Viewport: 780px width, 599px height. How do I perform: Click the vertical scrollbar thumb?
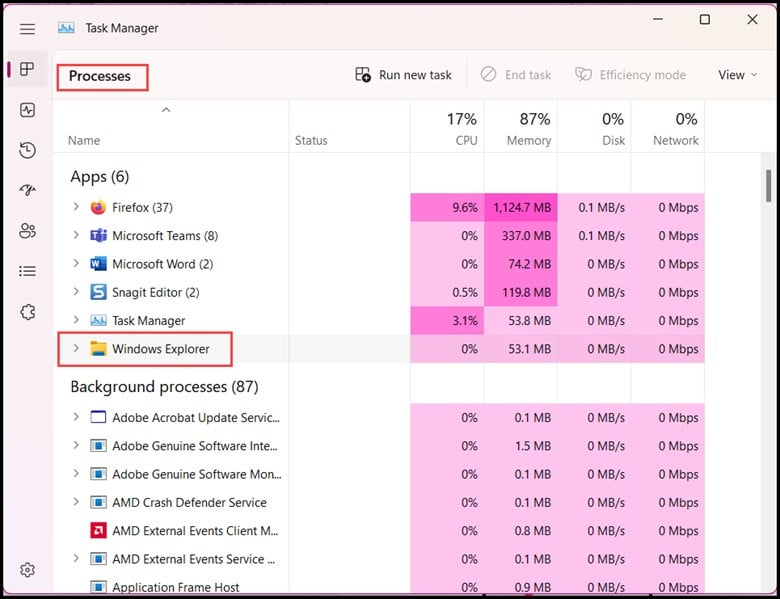coord(769,186)
